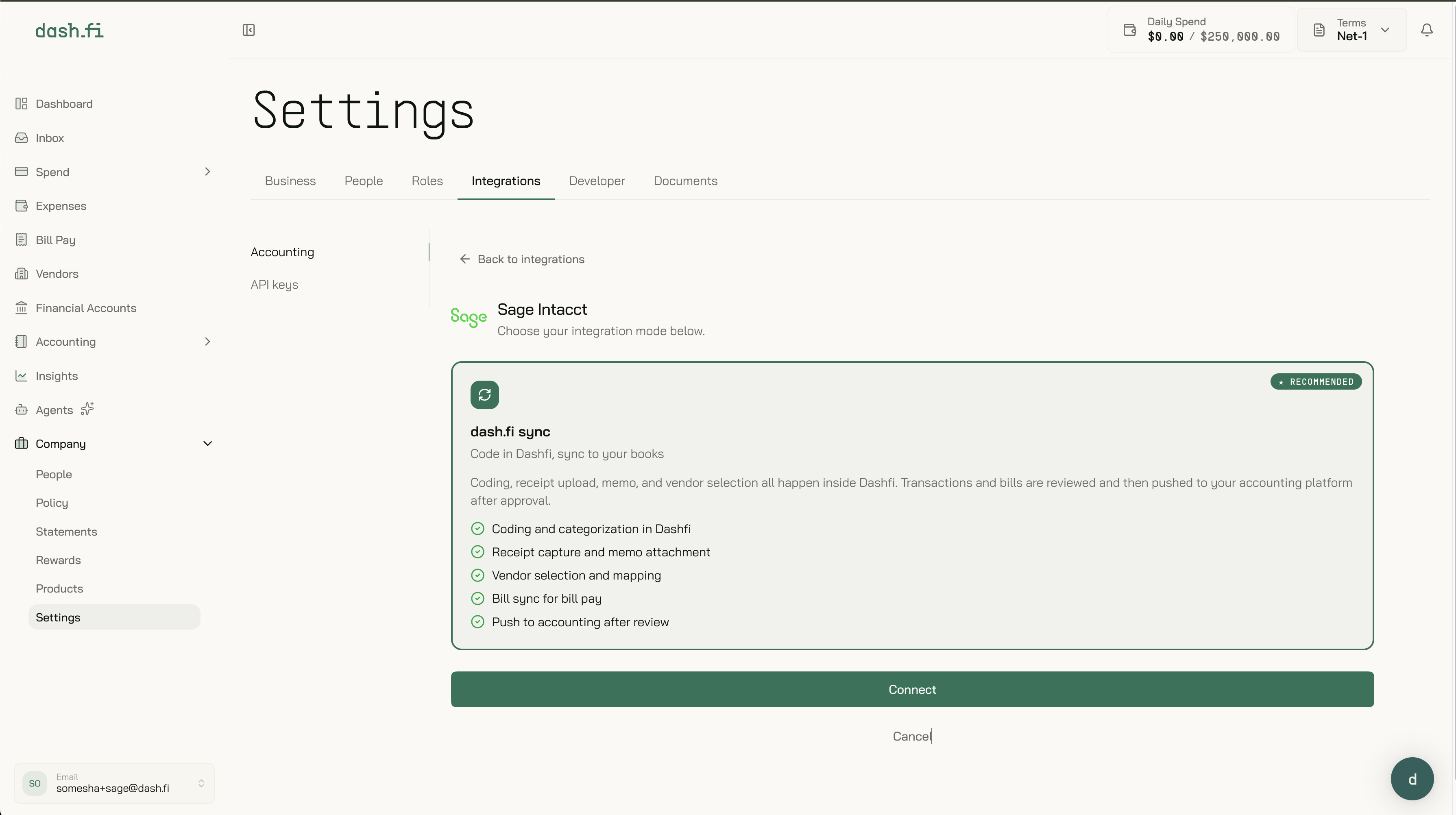This screenshot has height=815, width=1456.
Task: Click the Accounting ledger icon in sidebar
Action: tap(22, 342)
